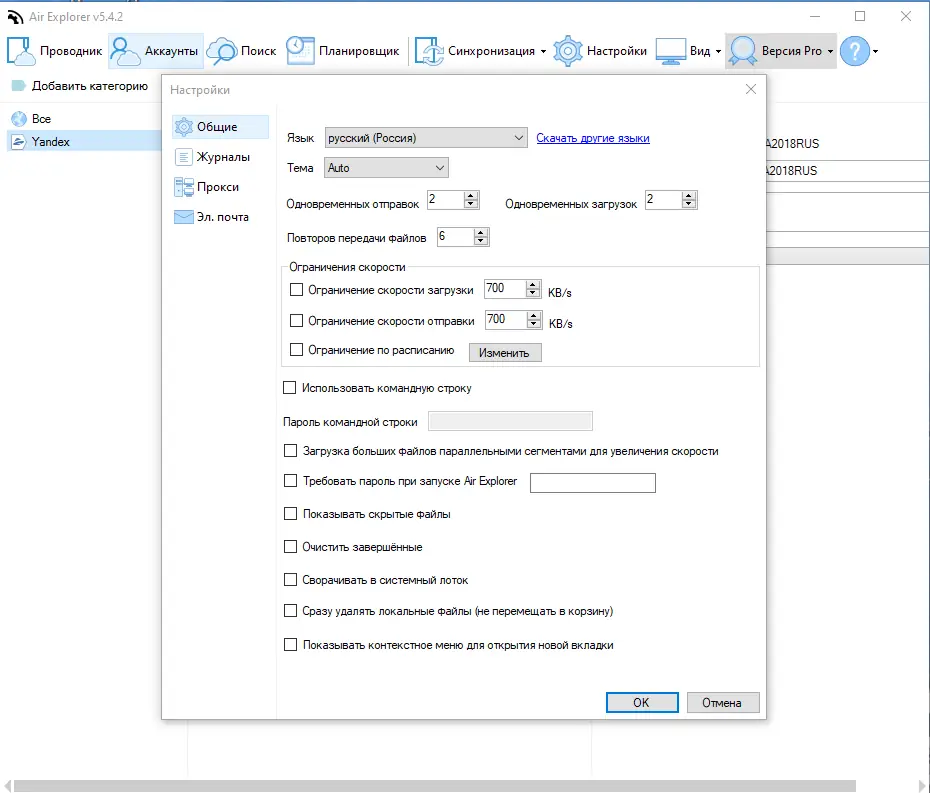Click the Добавить категорию tag icon
The width and height of the screenshot is (930, 793).
click(18, 86)
